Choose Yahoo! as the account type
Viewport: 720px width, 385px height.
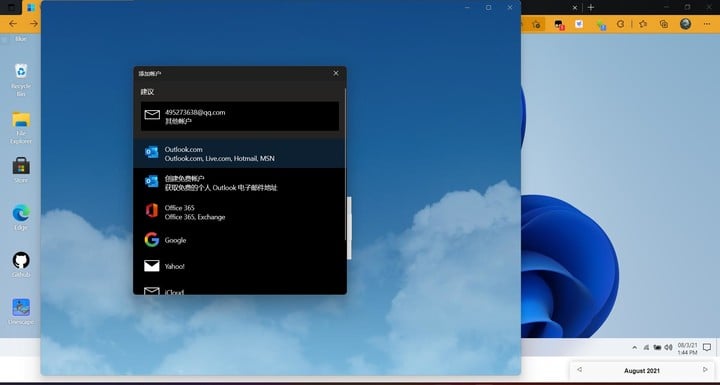(239, 266)
